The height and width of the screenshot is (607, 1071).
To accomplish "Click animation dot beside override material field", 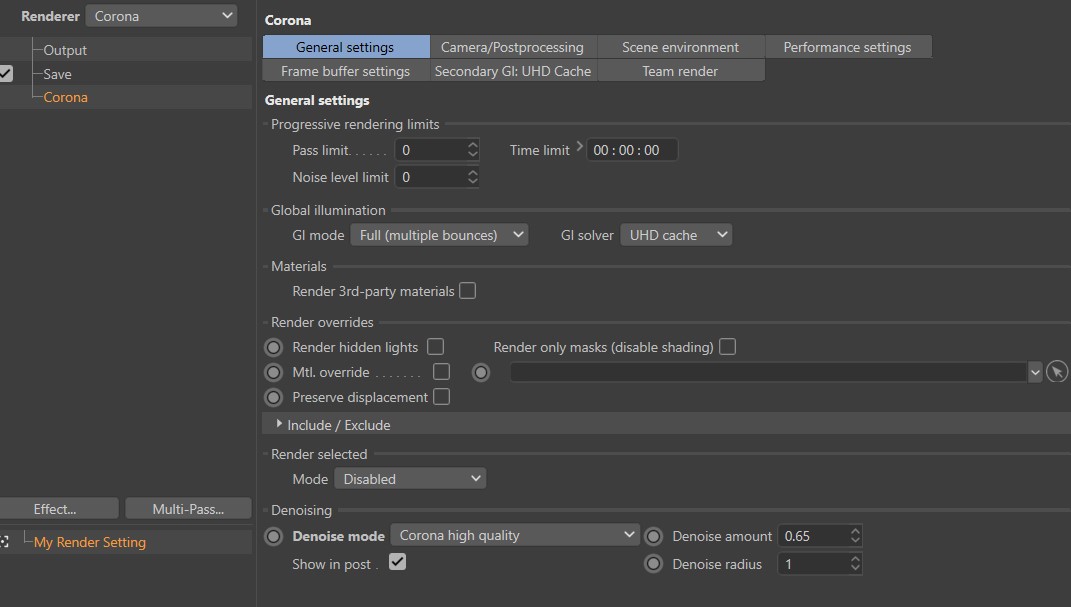I will pos(481,372).
